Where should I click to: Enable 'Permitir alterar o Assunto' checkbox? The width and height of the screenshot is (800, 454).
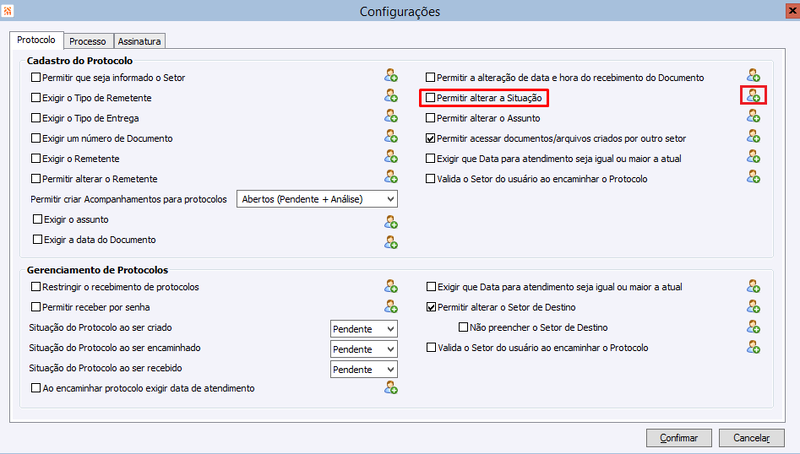point(431,118)
